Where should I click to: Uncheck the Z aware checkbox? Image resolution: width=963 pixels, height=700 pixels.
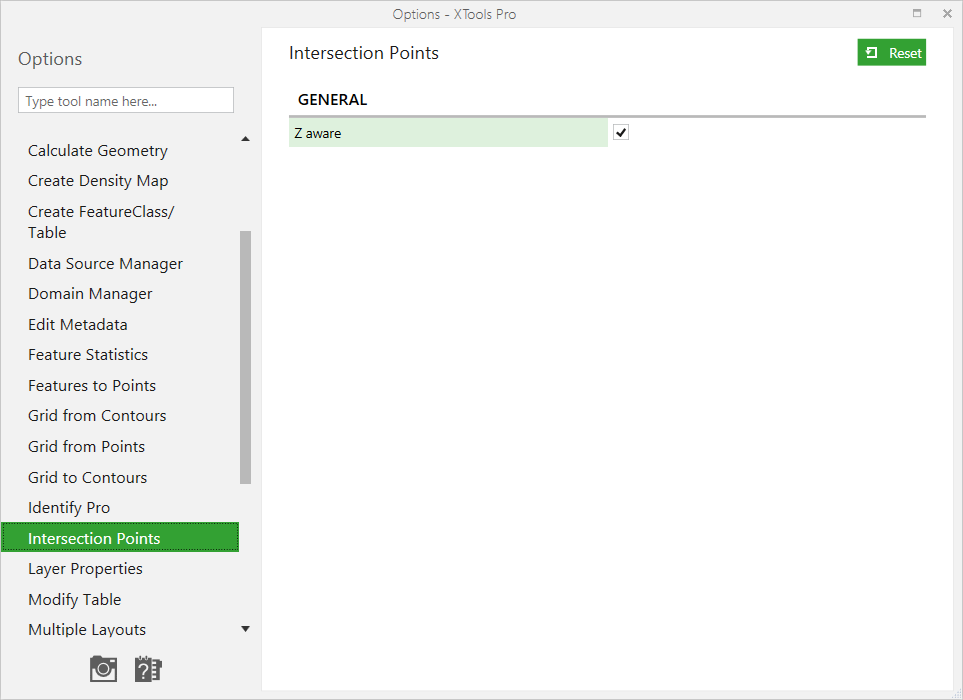point(621,133)
